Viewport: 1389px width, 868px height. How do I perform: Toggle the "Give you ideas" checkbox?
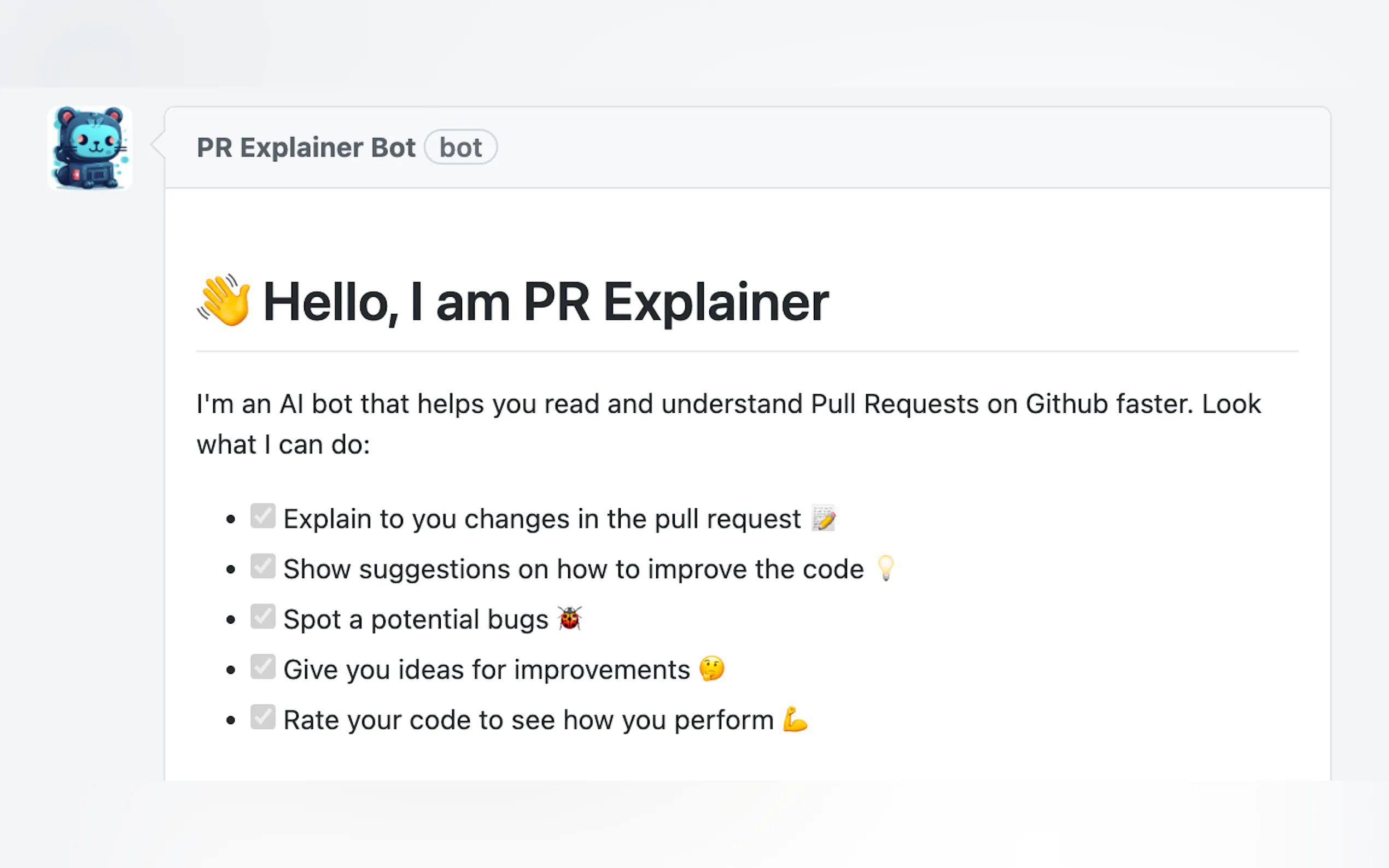[x=263, y=666]
